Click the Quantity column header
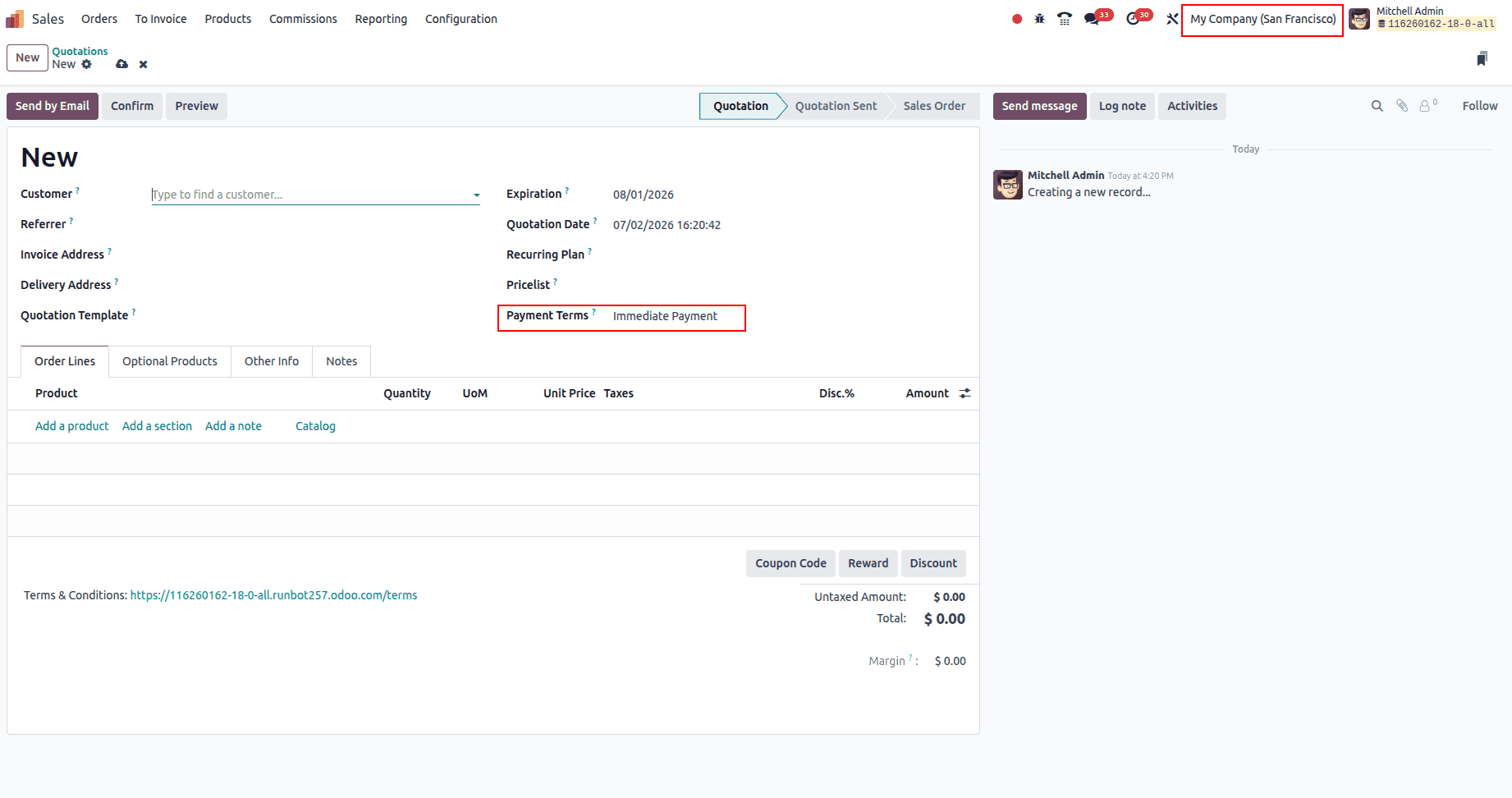Viewport: 1512px width, 798px height. point(407,393)
